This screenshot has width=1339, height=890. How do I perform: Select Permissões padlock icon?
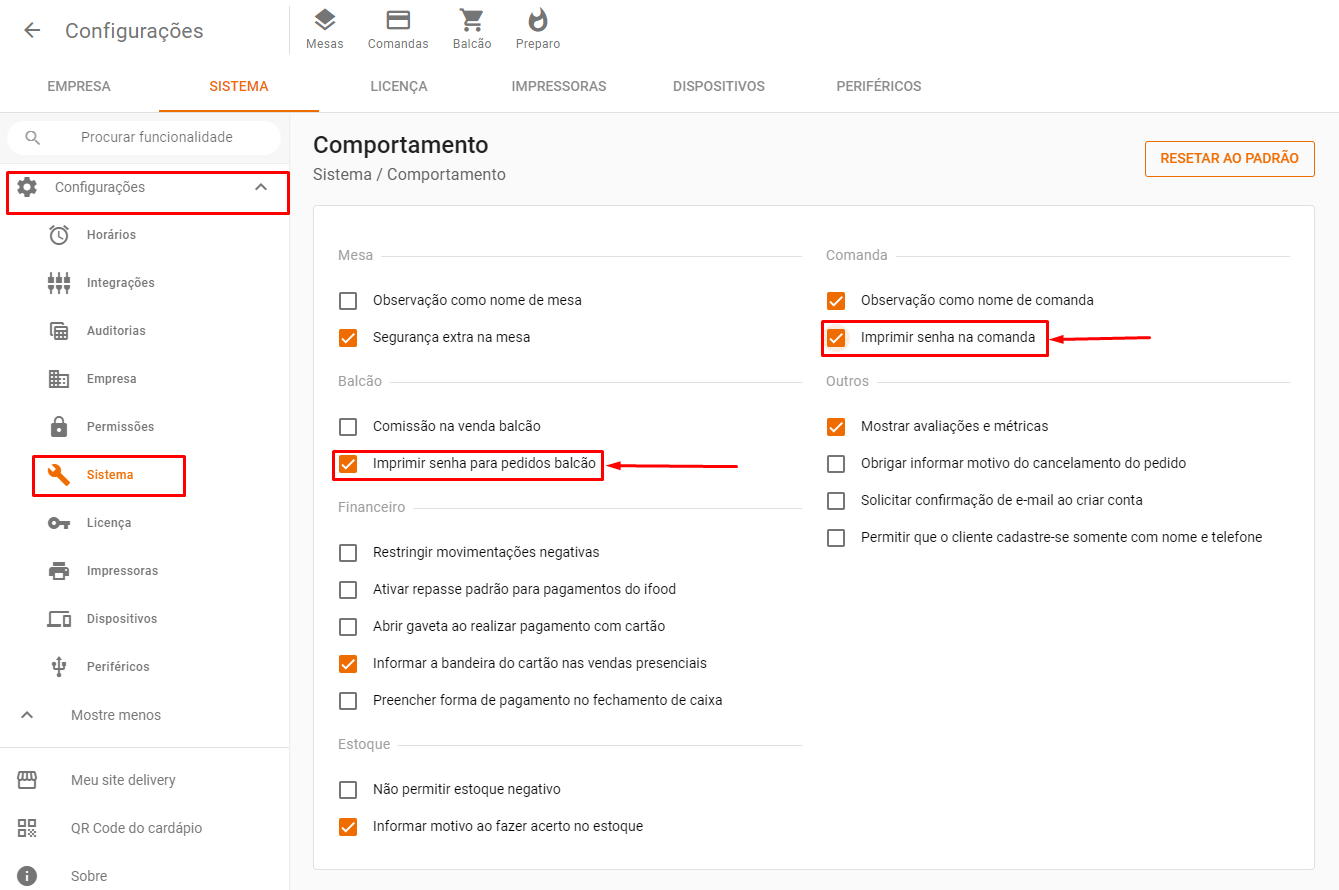tap(59, 427)
